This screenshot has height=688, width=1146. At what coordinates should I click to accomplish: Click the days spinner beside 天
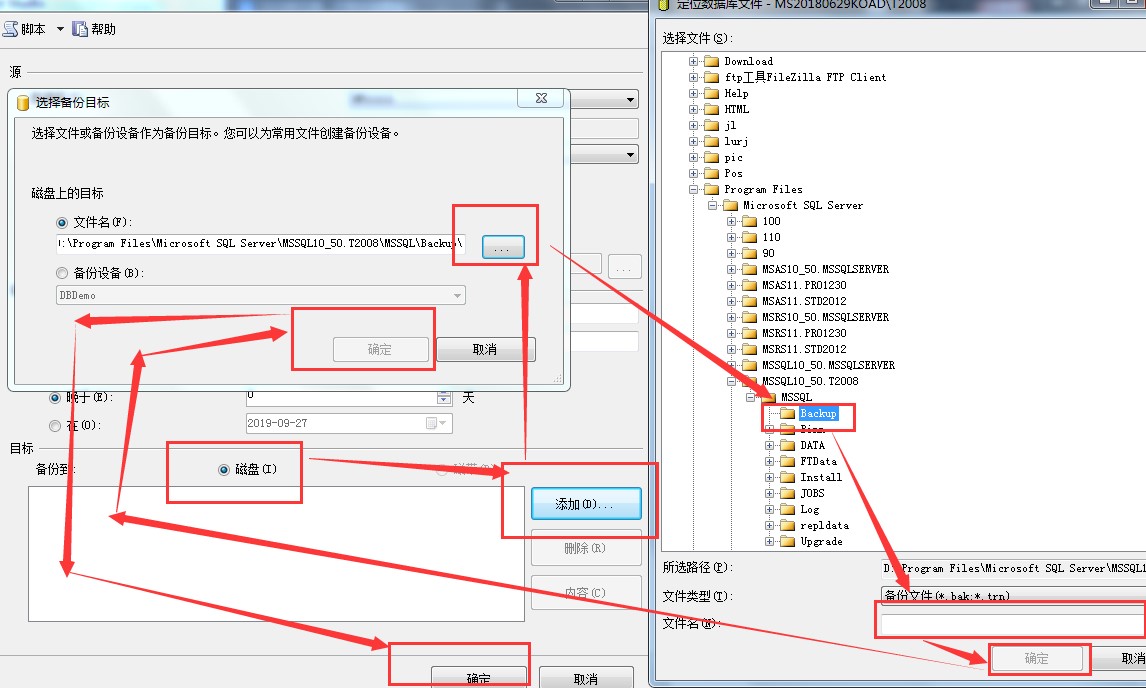click(444, 397)
